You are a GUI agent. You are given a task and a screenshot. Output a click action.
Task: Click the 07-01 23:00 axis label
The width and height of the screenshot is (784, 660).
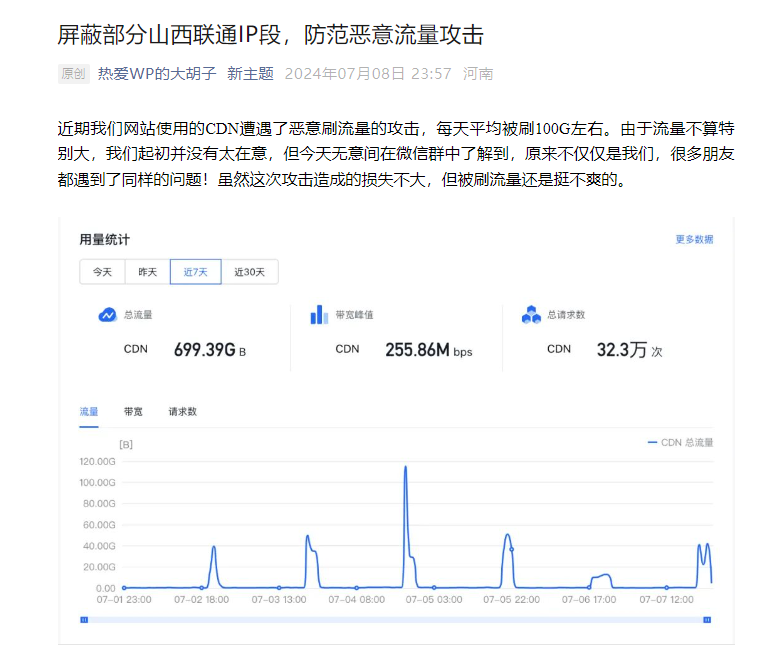click(124, 600)
